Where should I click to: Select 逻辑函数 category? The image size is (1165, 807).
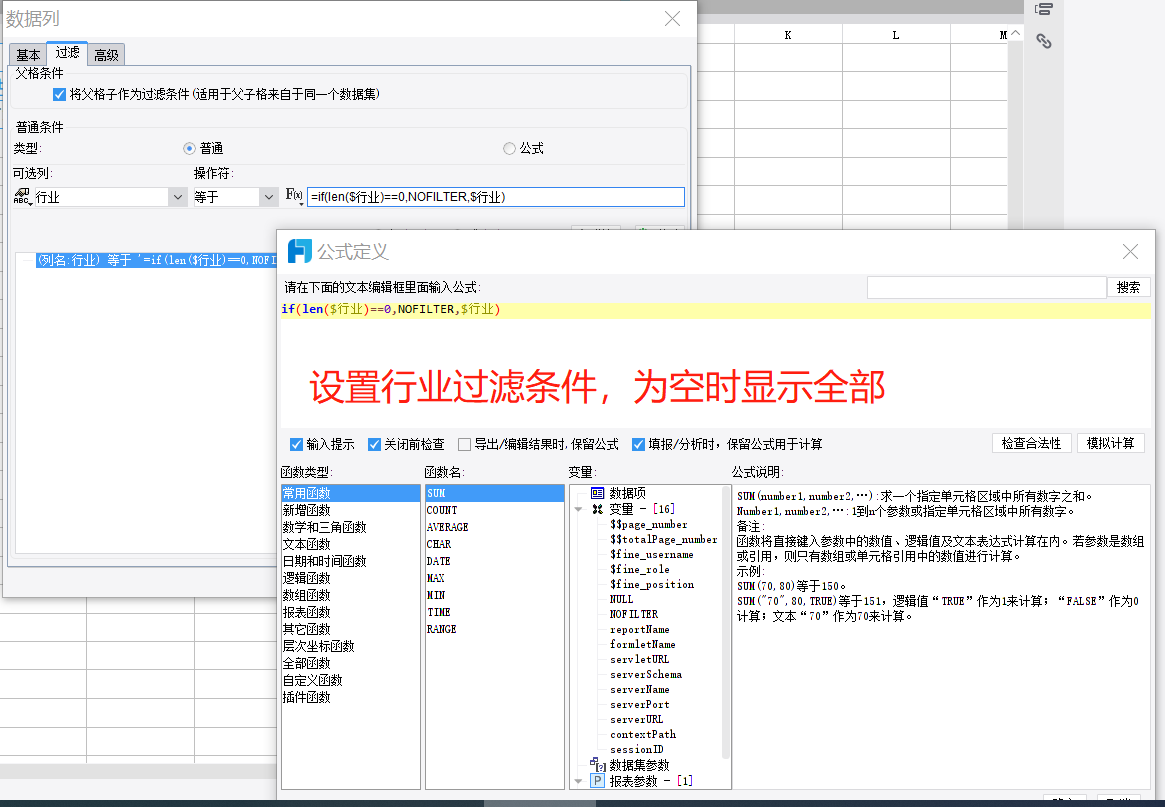click(351, 578)
